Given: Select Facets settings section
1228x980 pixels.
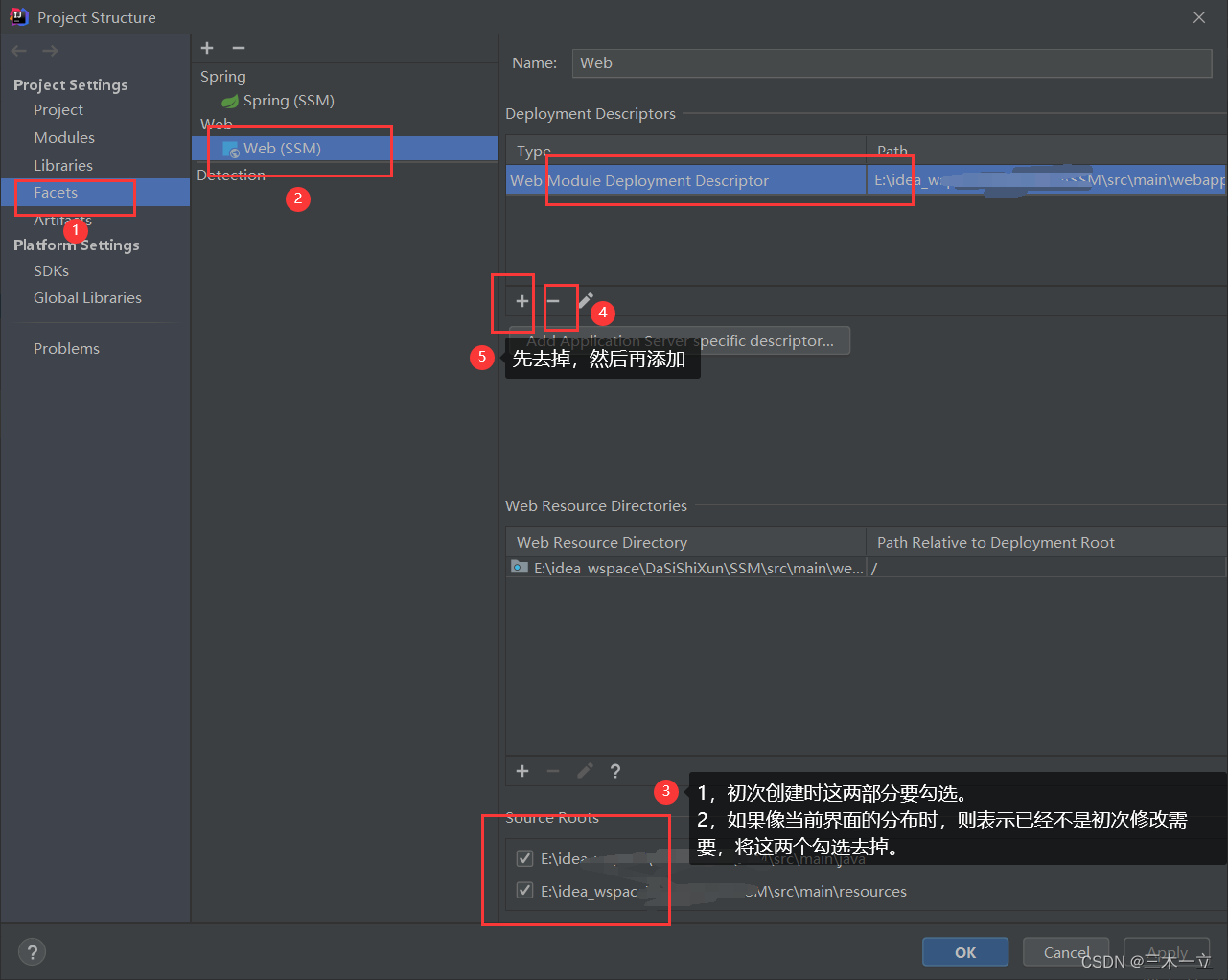Looking at the screenshot, I should coord(96,193).
